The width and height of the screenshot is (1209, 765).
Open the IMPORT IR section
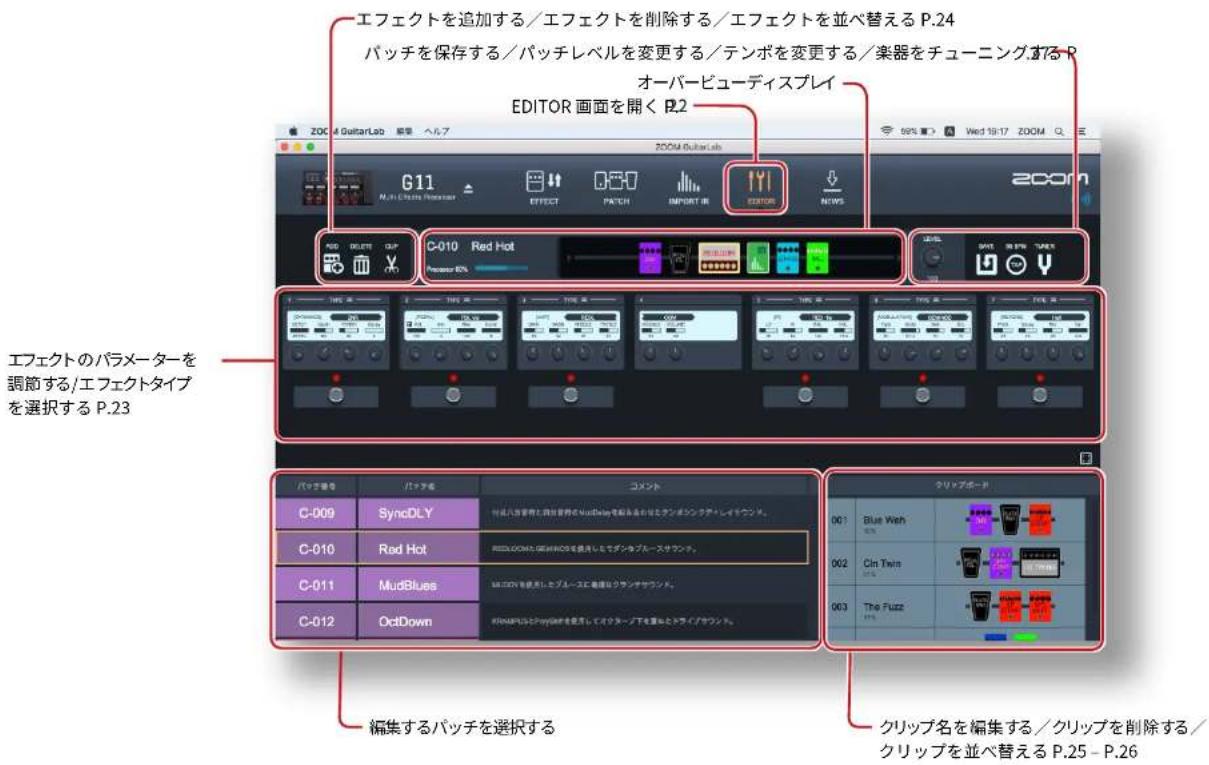tap(688, 185)
